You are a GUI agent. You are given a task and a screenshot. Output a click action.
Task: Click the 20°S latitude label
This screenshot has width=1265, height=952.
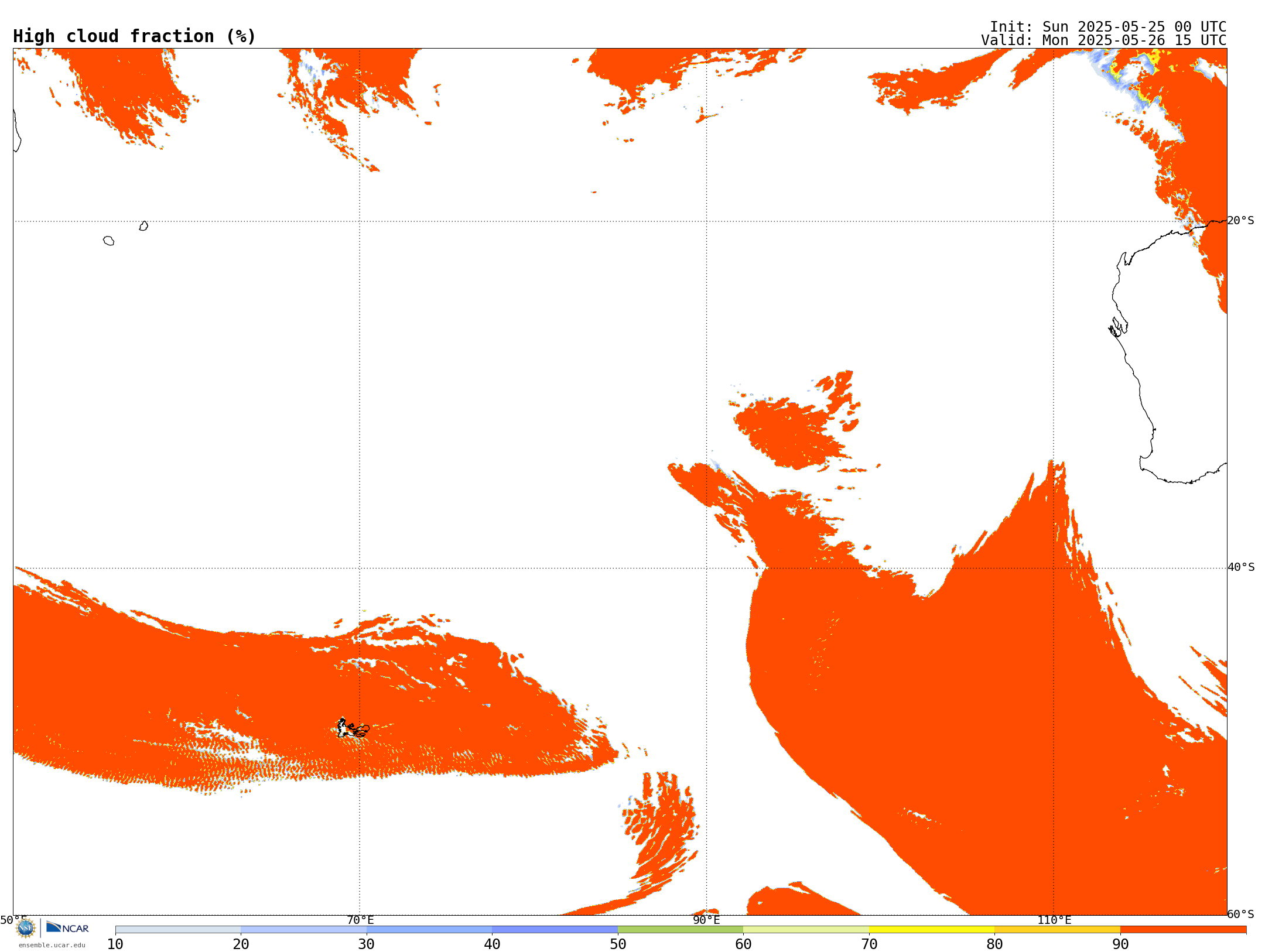point(1240,221)
